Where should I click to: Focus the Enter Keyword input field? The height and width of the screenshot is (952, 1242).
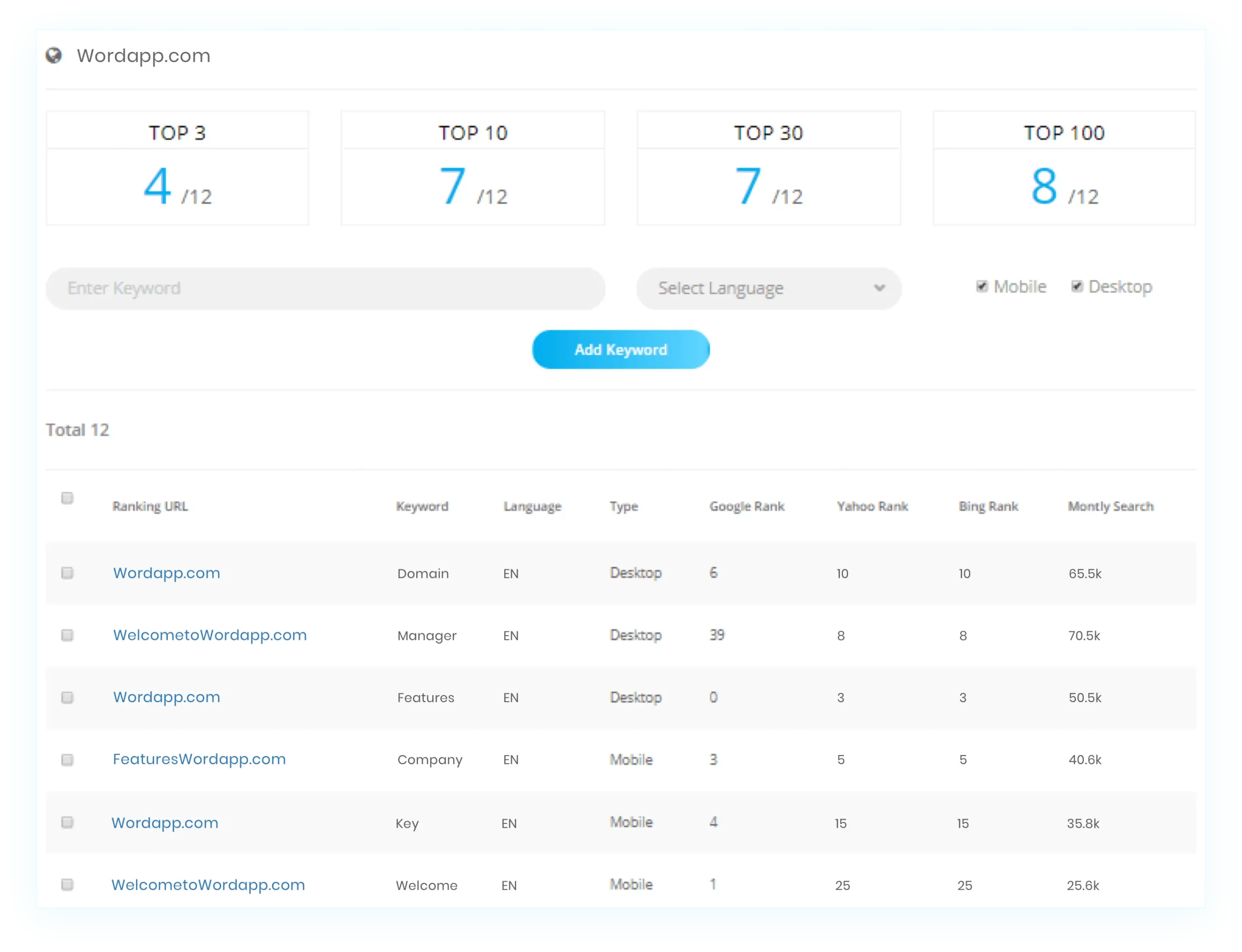tap(326, 288)
